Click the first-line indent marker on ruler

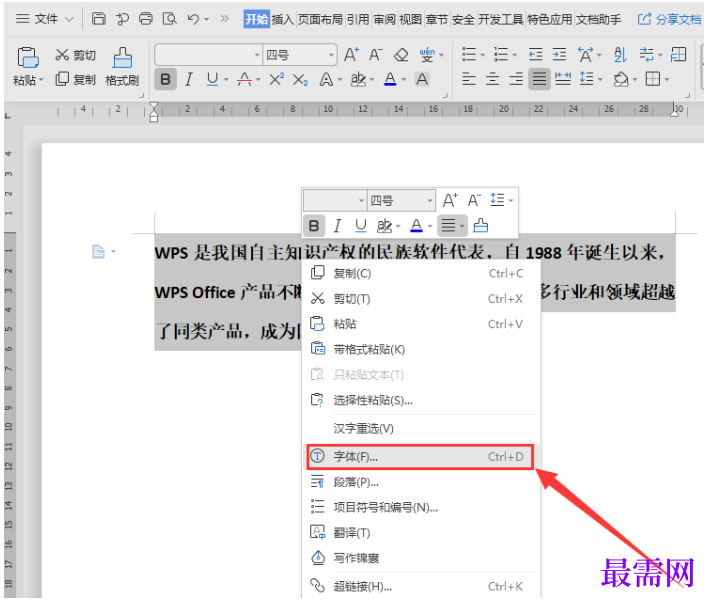(154, 107)
